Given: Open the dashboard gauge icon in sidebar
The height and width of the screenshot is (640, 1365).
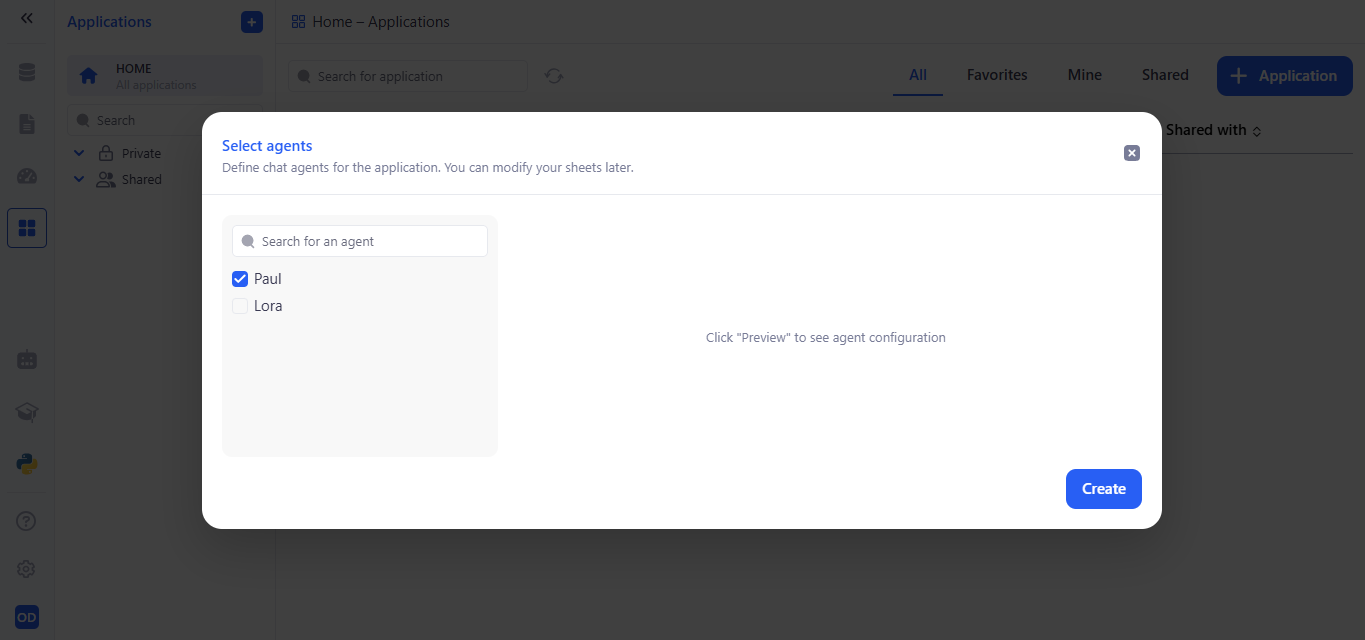Looking at the screenshot, I should pos(27,177).
